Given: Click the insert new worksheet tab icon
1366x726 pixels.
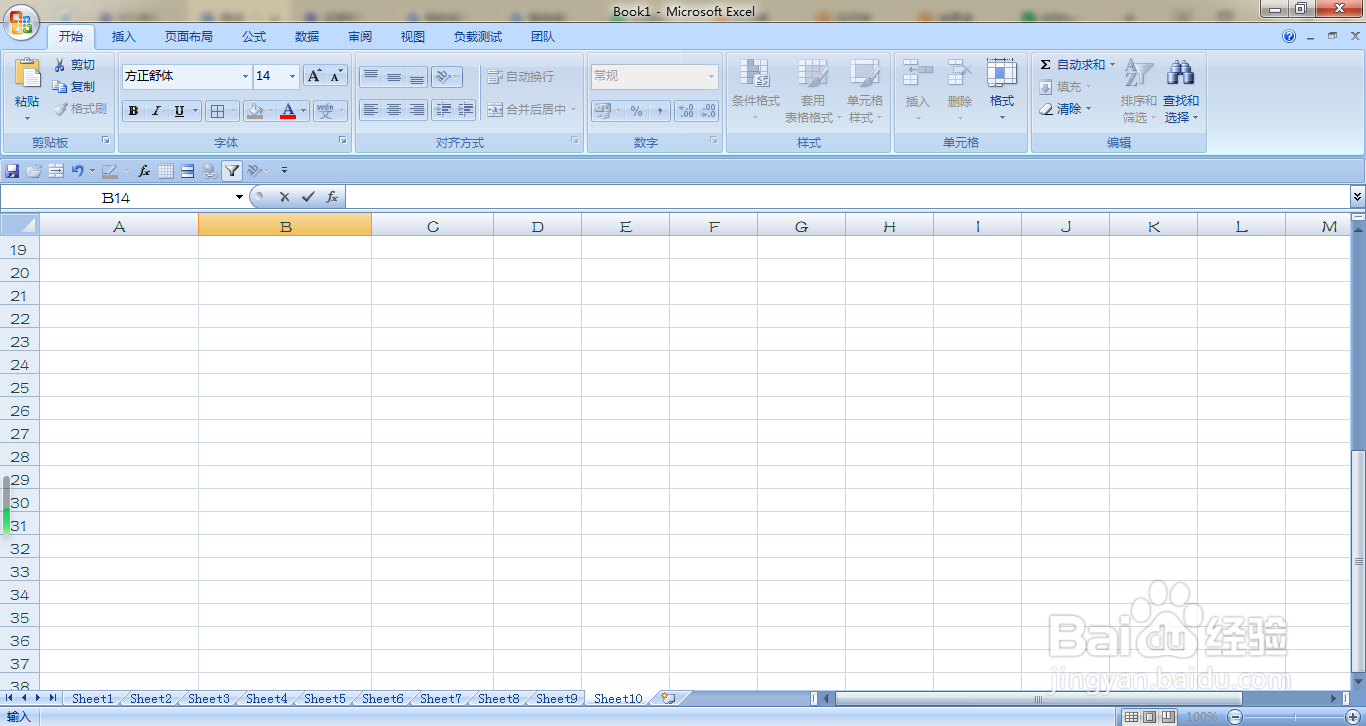Looking at the screenshot, I should [x=668, y=699].
